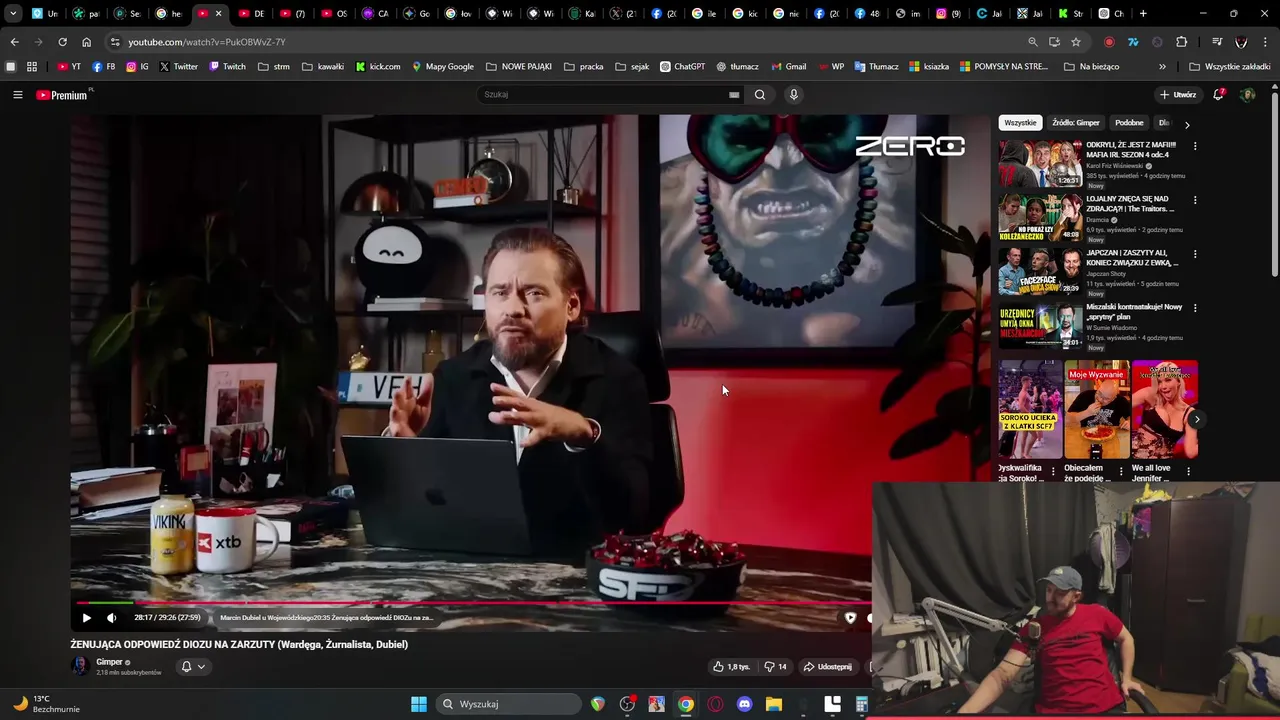Select the 'Źródło: Gimper' filter chip
The height and width of the screenshot is (720, 1280).
[1076, 123]
